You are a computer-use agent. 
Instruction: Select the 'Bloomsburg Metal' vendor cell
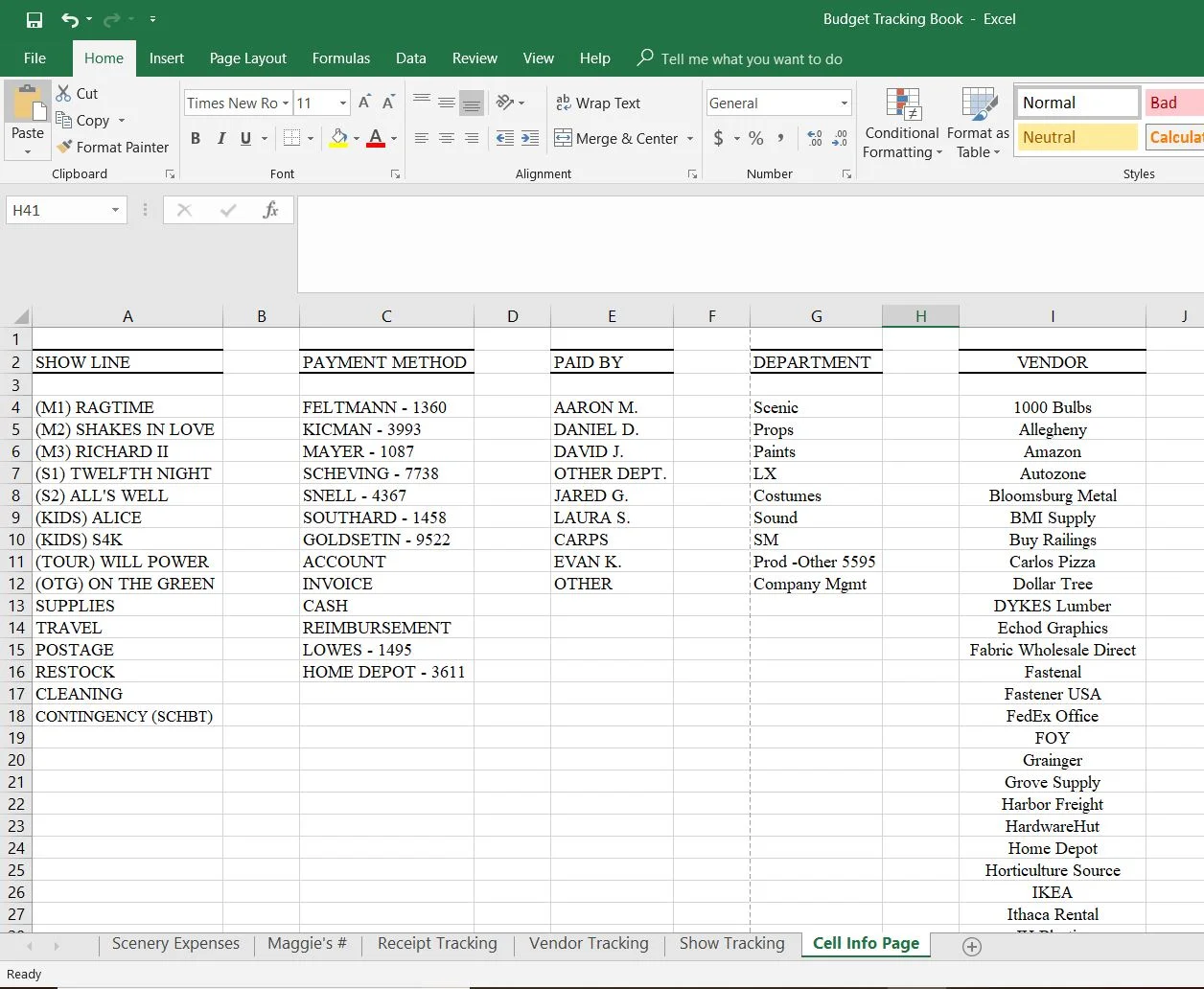pos(1053,495)
